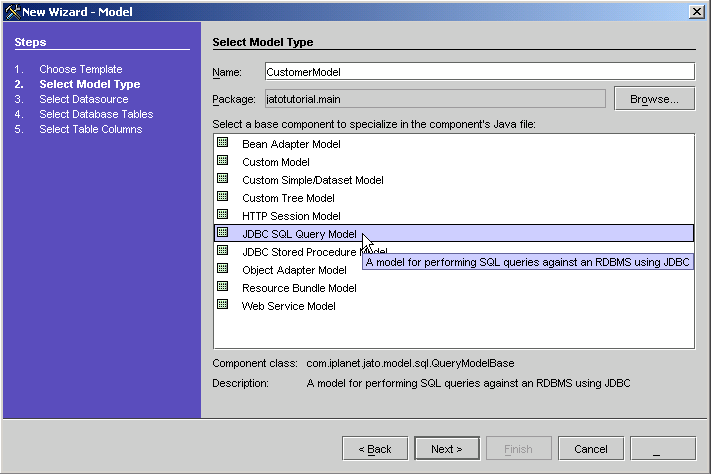Click the Cancel button
Viewport: 711px width, 474px height.
point(591,449)
